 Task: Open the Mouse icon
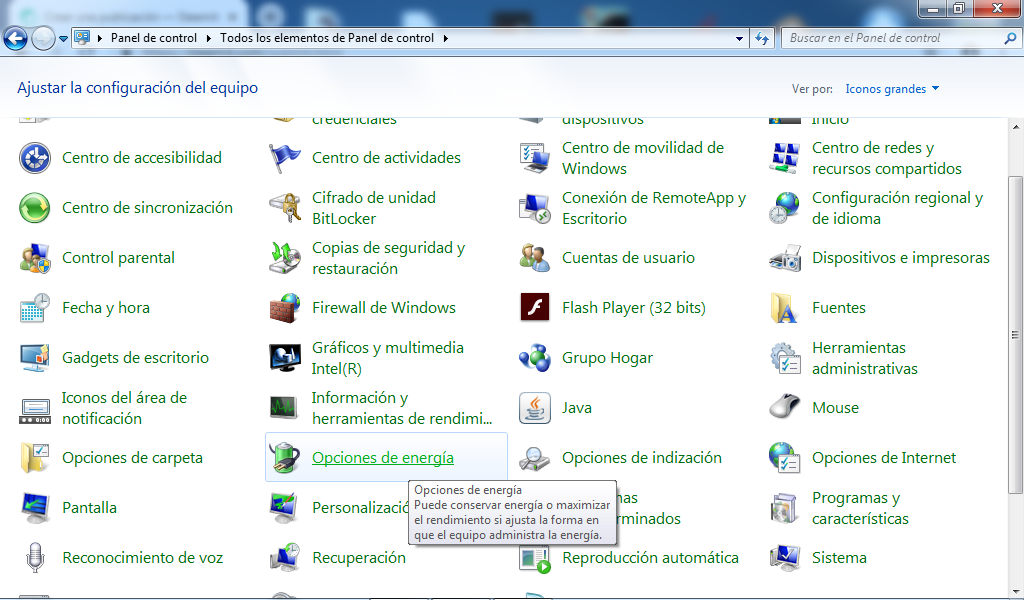[785, 406]
